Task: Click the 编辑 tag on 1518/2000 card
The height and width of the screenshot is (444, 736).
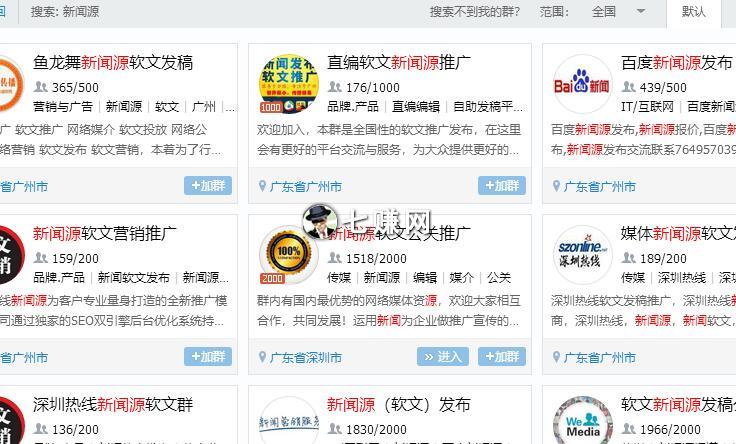Action: tap(425, 277)
